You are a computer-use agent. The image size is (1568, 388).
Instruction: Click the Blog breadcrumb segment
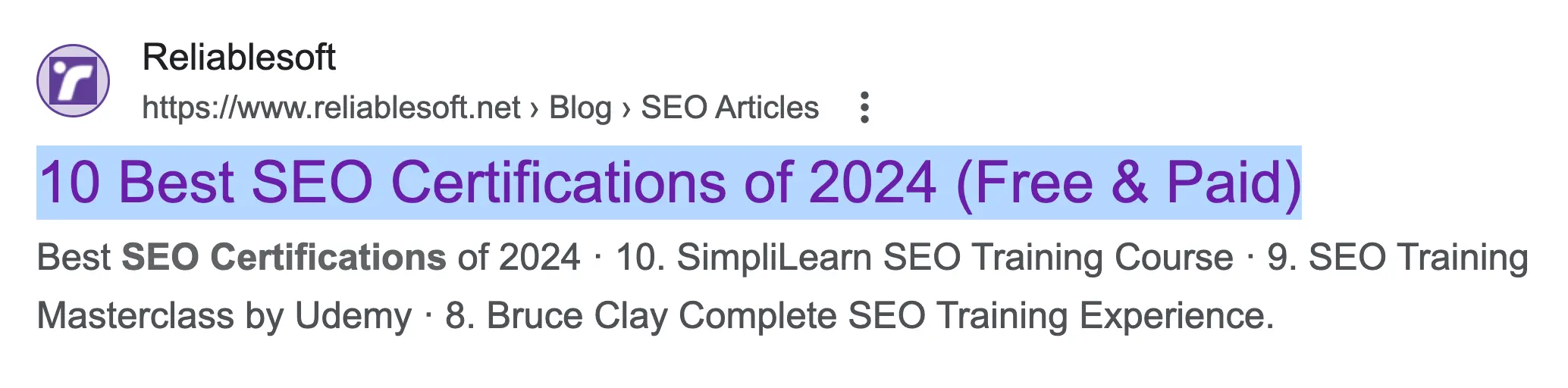[x=580, y=108]
